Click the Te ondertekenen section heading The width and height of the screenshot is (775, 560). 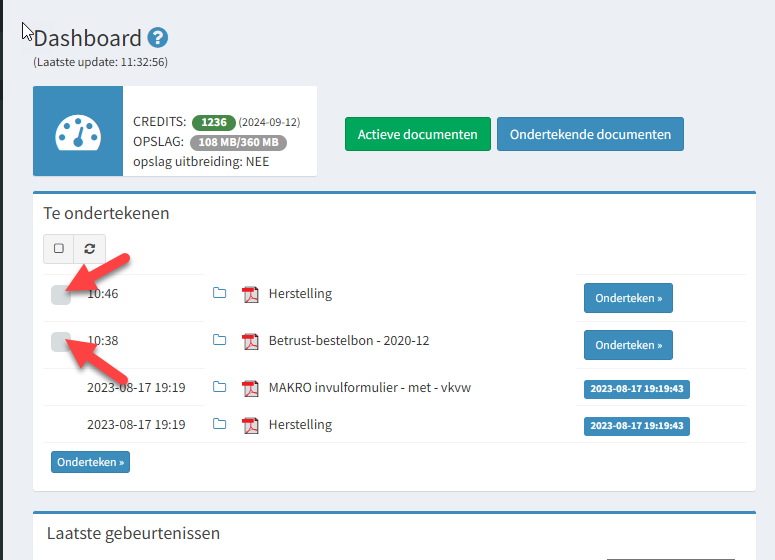coord(106,213)
